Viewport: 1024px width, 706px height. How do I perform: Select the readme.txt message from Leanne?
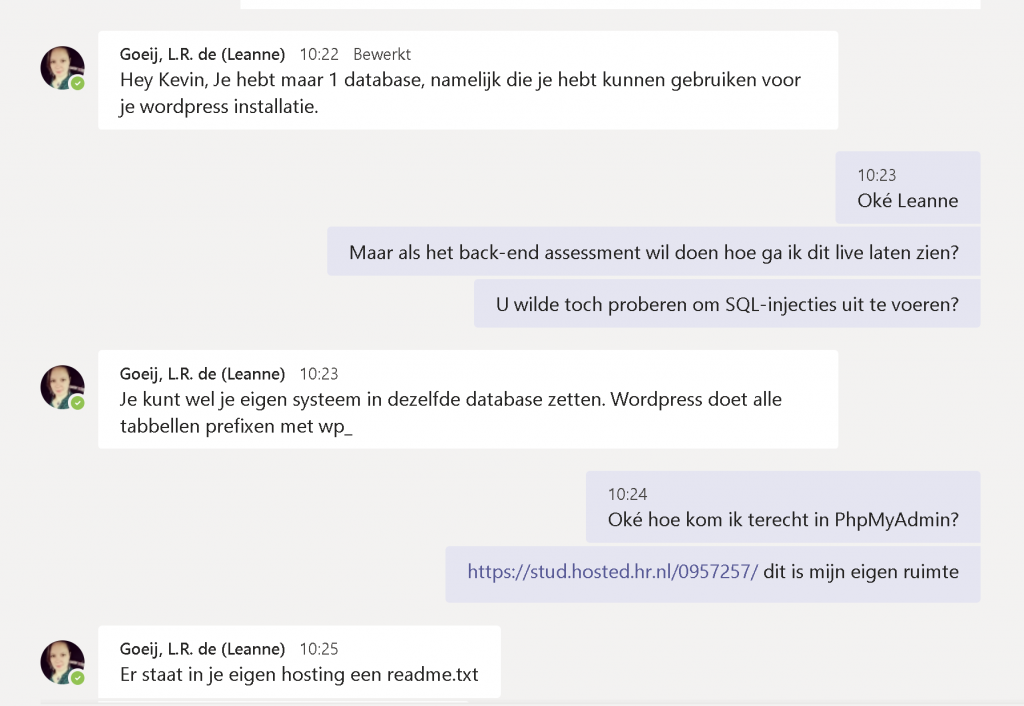[x=299, y=662]
